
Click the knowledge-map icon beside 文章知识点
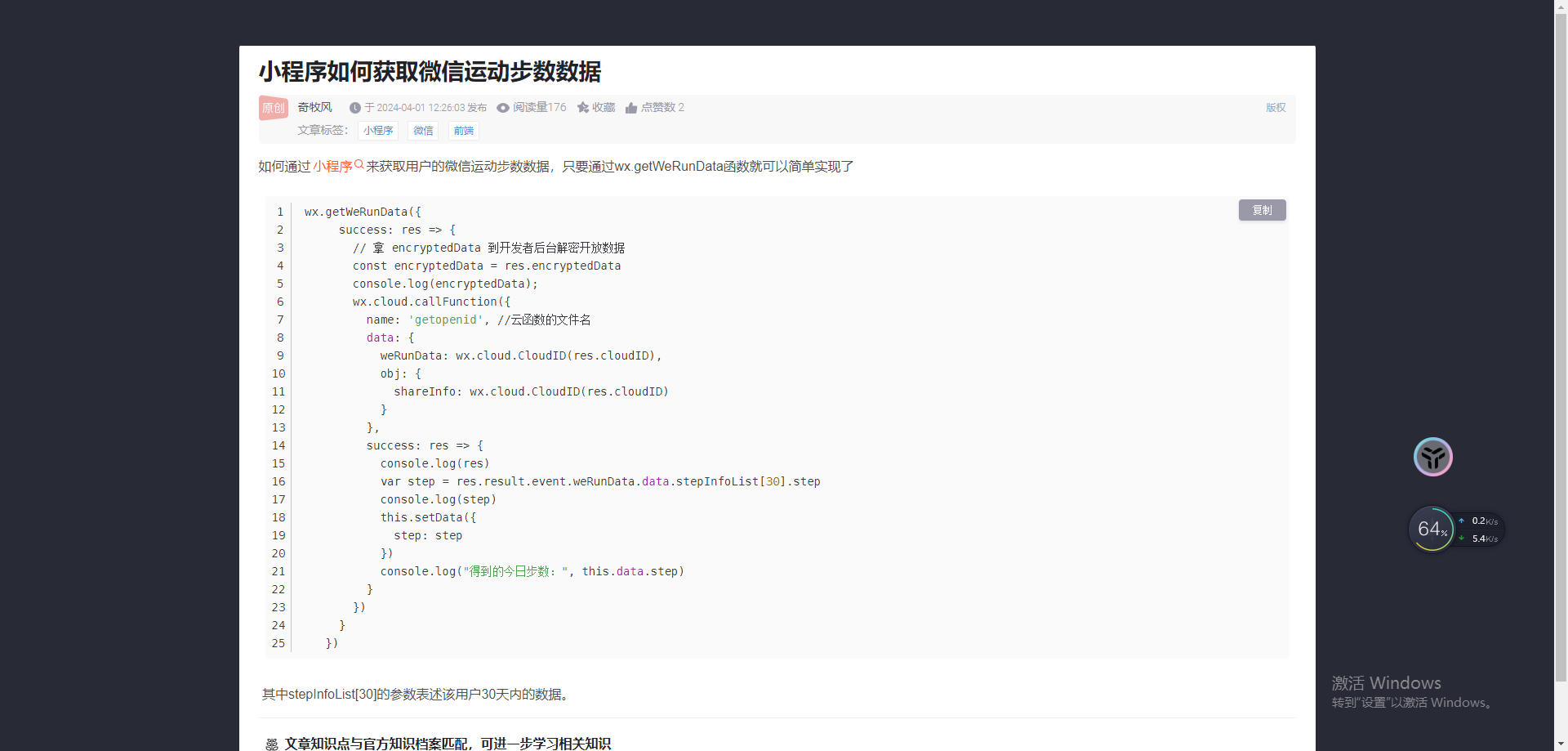(x=272, y=744)
